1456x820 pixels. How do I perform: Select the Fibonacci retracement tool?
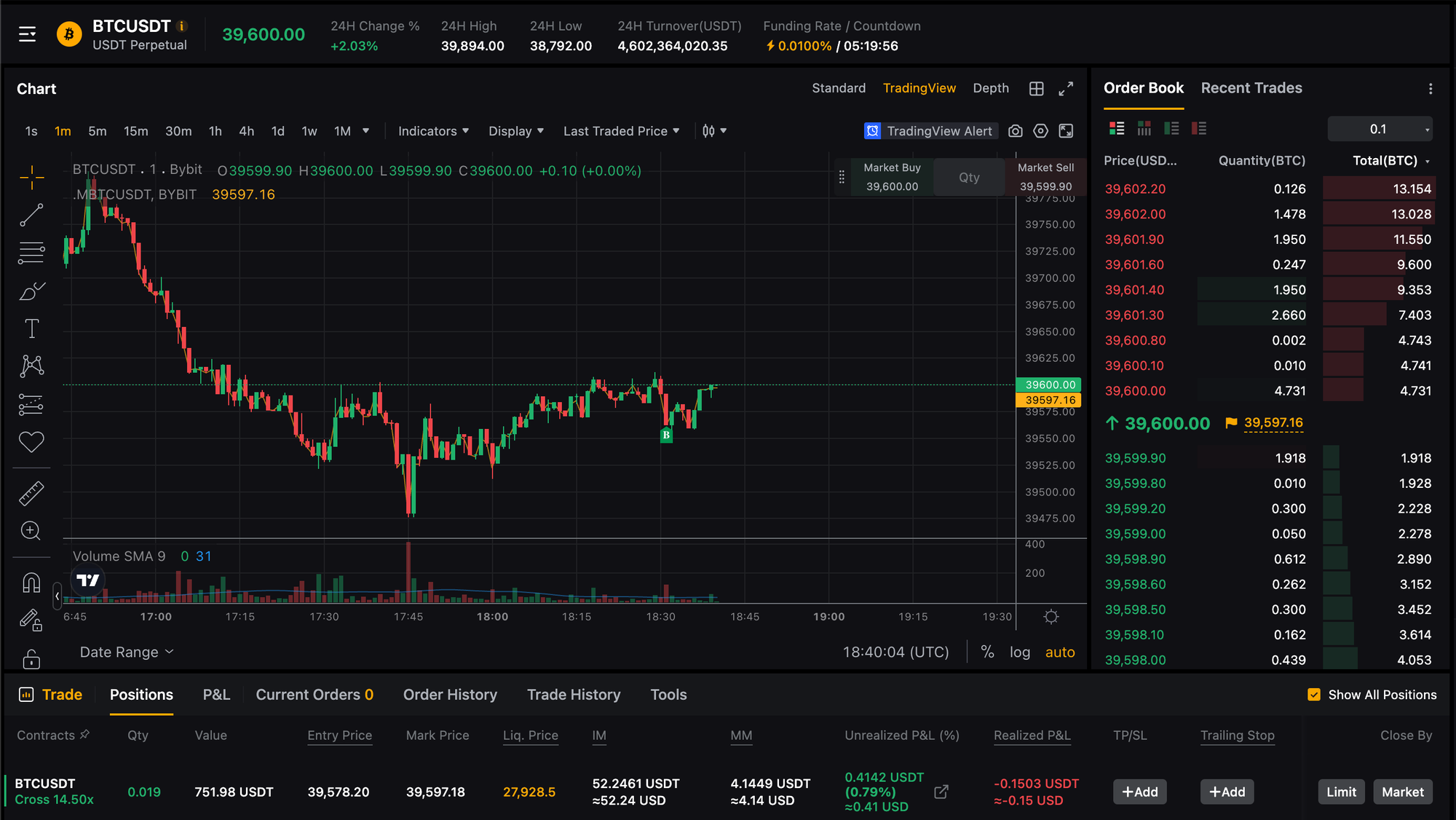pos(31,253)
